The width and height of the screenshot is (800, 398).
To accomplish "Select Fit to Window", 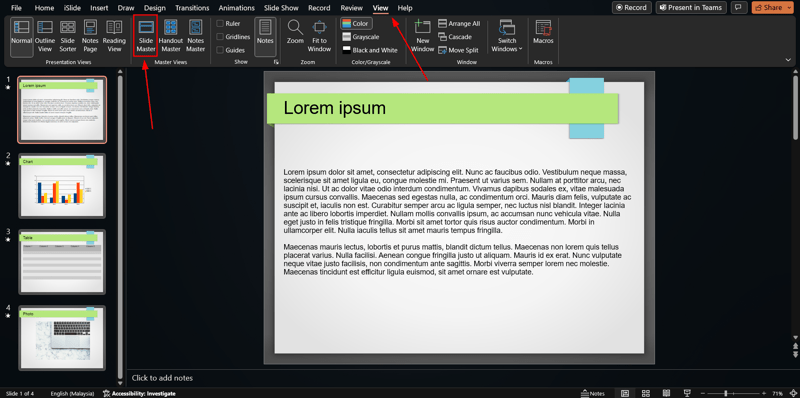I will coord(319,36).
